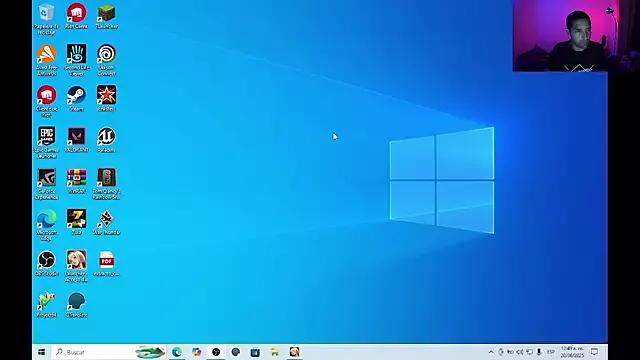
Task: Select the Minecraft Launcher icon
Action: point(107,16)
